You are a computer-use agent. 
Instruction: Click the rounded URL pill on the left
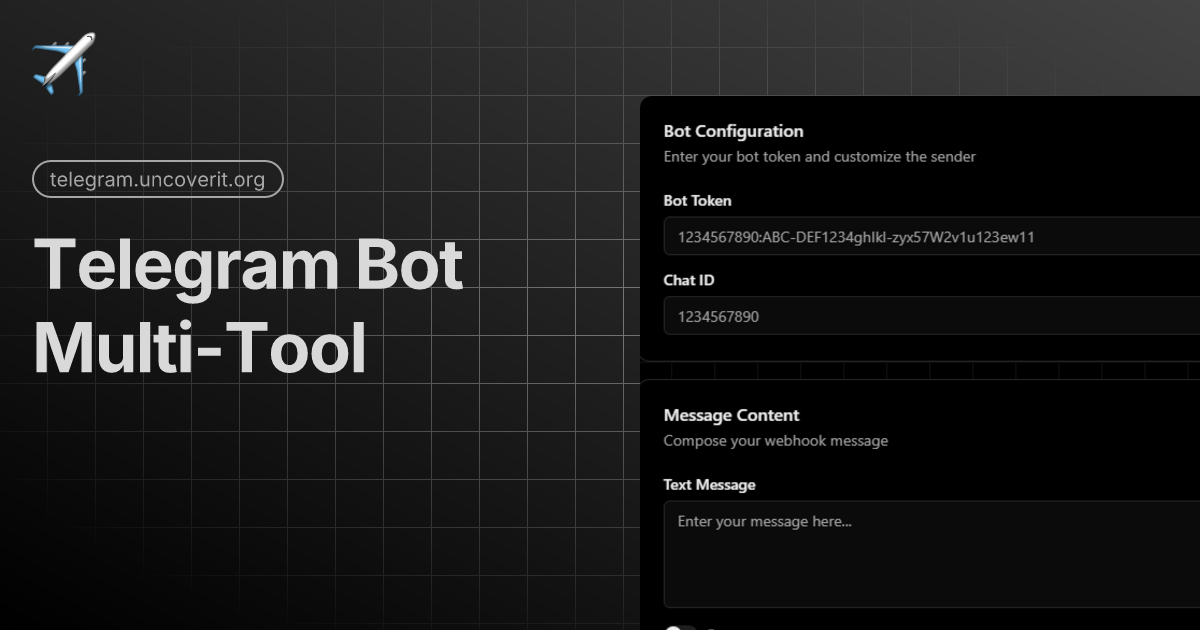(157, 179)
